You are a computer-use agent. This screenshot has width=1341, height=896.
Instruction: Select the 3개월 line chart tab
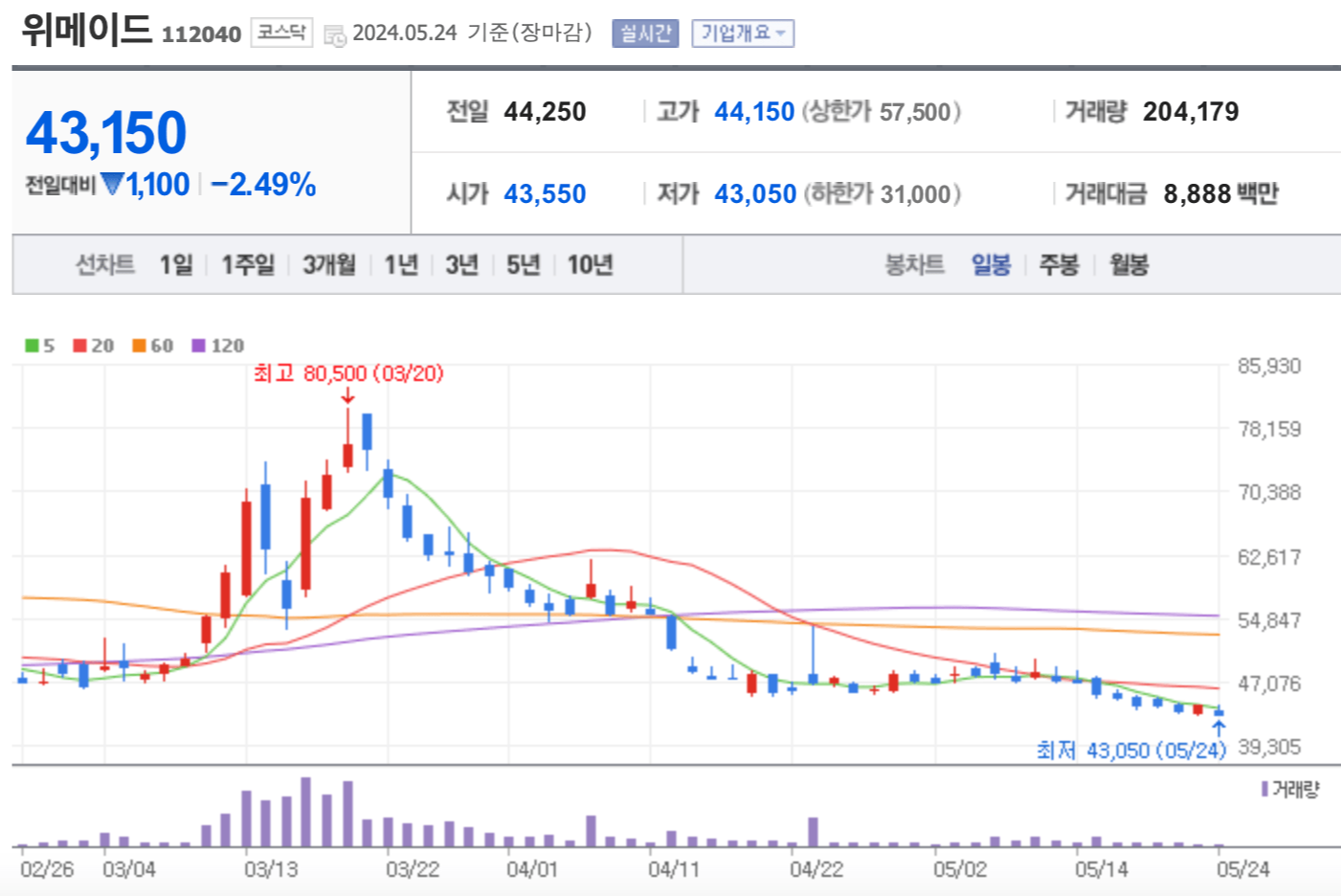(329, 264)
